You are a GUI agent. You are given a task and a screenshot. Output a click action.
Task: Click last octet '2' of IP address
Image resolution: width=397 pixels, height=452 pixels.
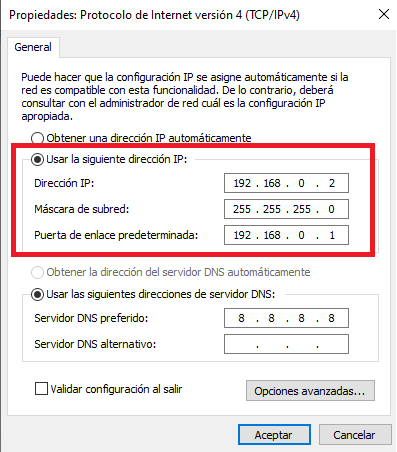332,183
